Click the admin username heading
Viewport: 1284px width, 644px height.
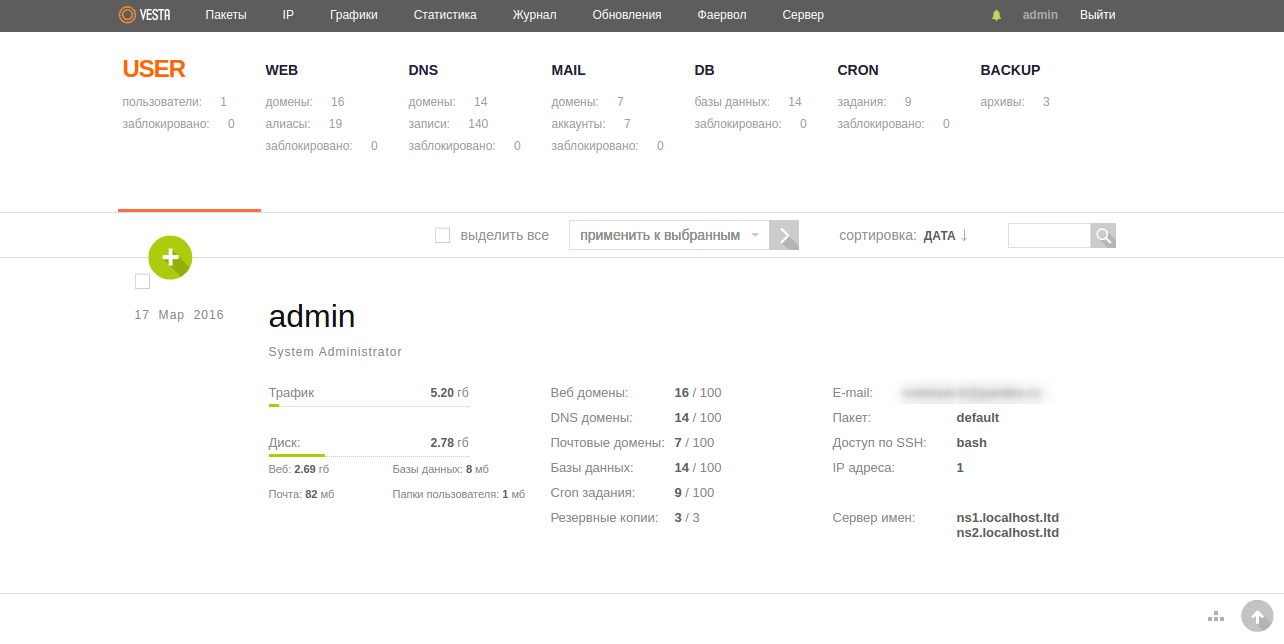coord(312,316)
